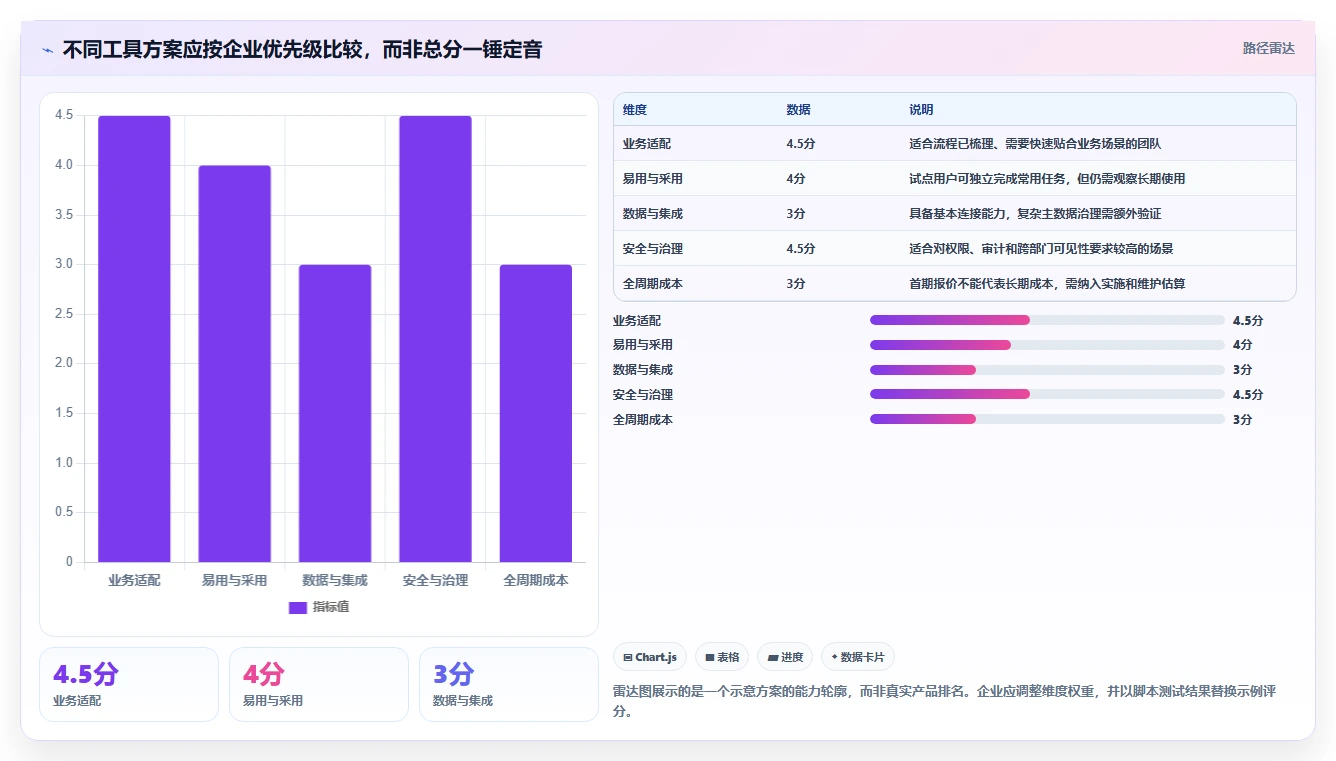The image size is (1336, 761).
Task: Click the 全周期成本 bar in the chart
Action: point(536,413)
